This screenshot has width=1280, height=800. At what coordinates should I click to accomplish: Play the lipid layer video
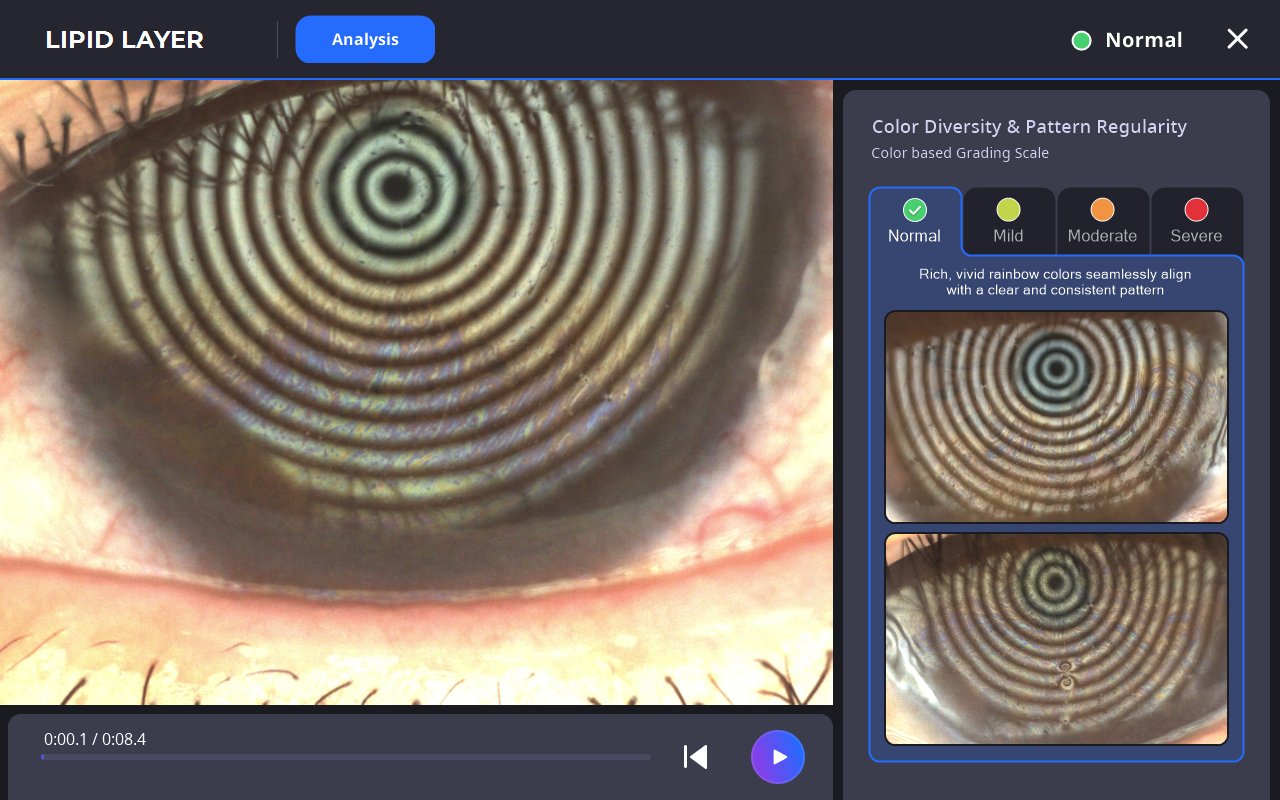pos(778,757)
